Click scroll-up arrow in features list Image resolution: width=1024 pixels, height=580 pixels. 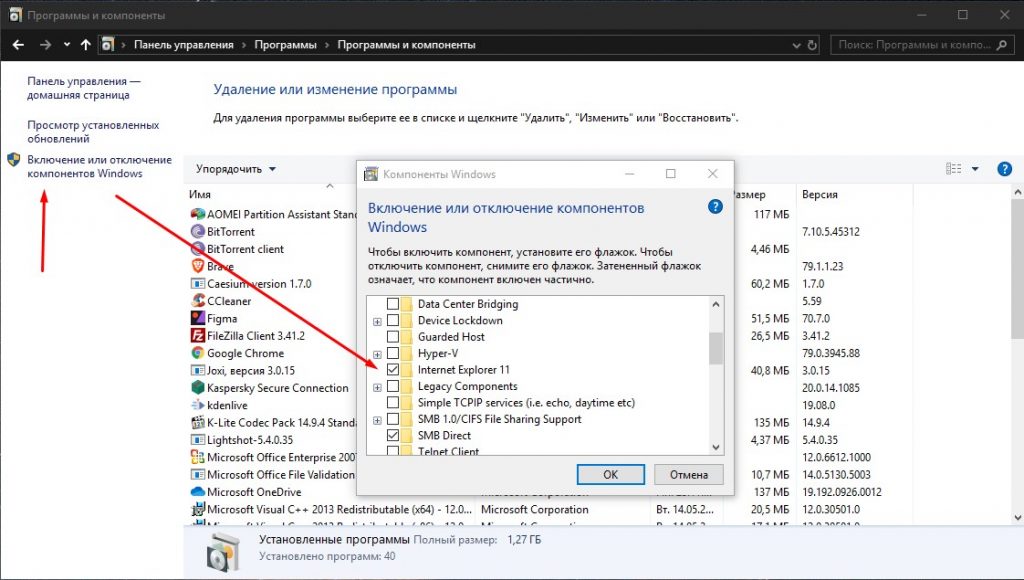tap(716, 304)
